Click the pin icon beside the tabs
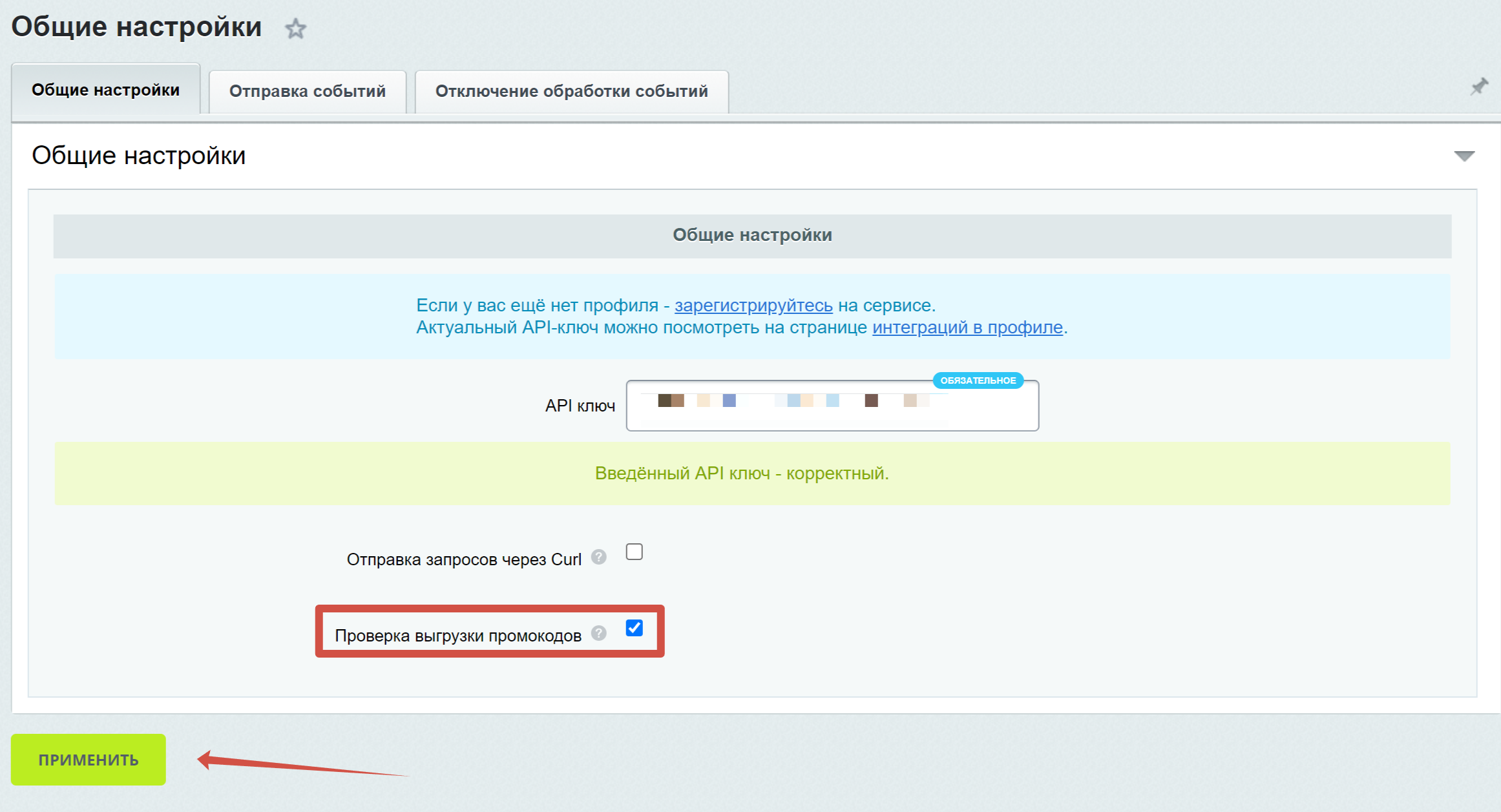The image size is (1501, 812). click(1478, 87)
